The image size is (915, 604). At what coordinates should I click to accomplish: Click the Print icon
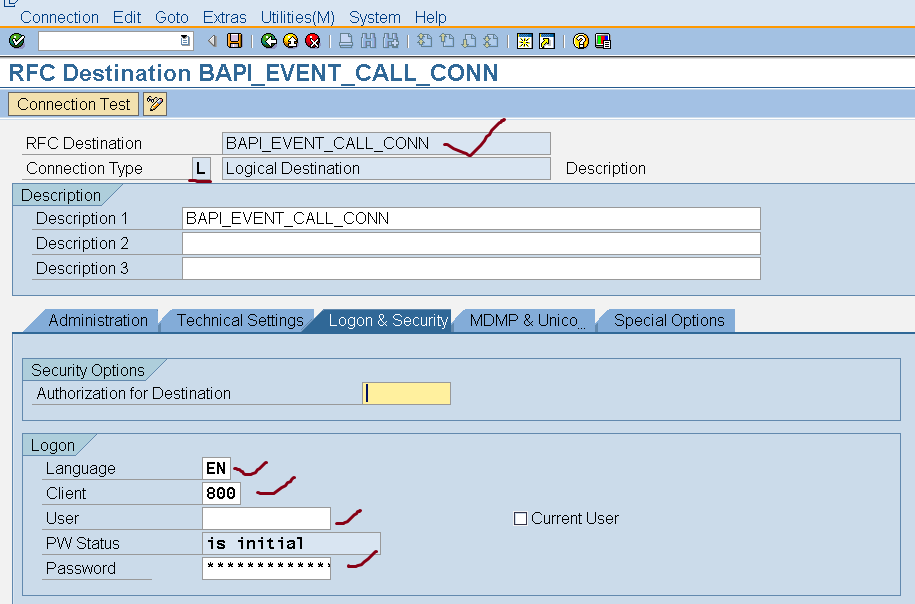tap(346, 41)
